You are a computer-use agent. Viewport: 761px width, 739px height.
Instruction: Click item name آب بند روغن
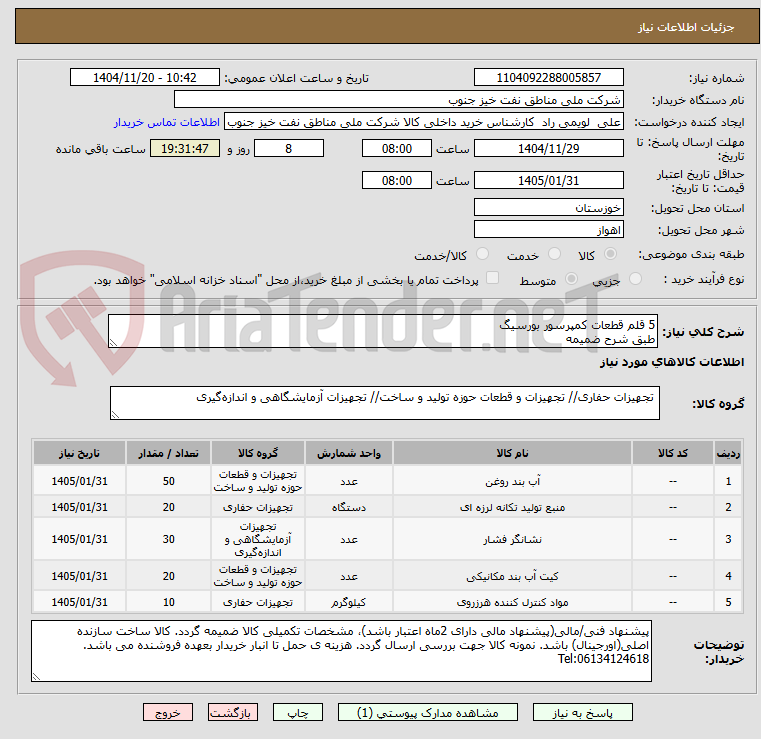click(512, 481)
